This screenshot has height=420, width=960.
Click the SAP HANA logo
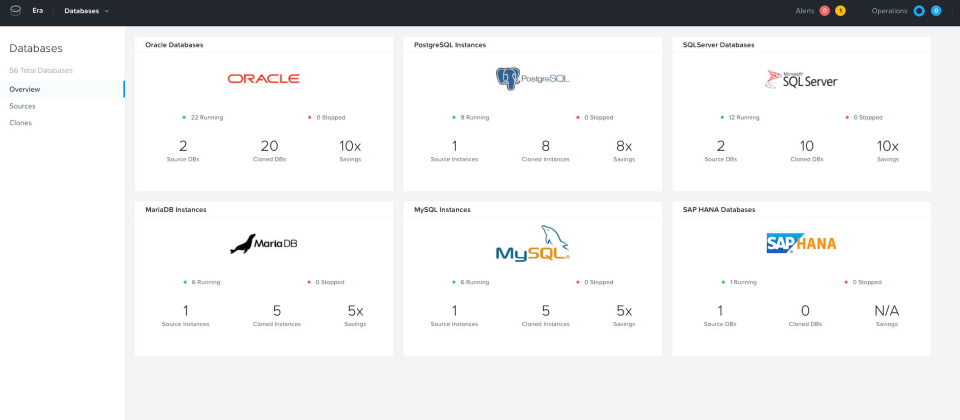[x=801, y=243]
